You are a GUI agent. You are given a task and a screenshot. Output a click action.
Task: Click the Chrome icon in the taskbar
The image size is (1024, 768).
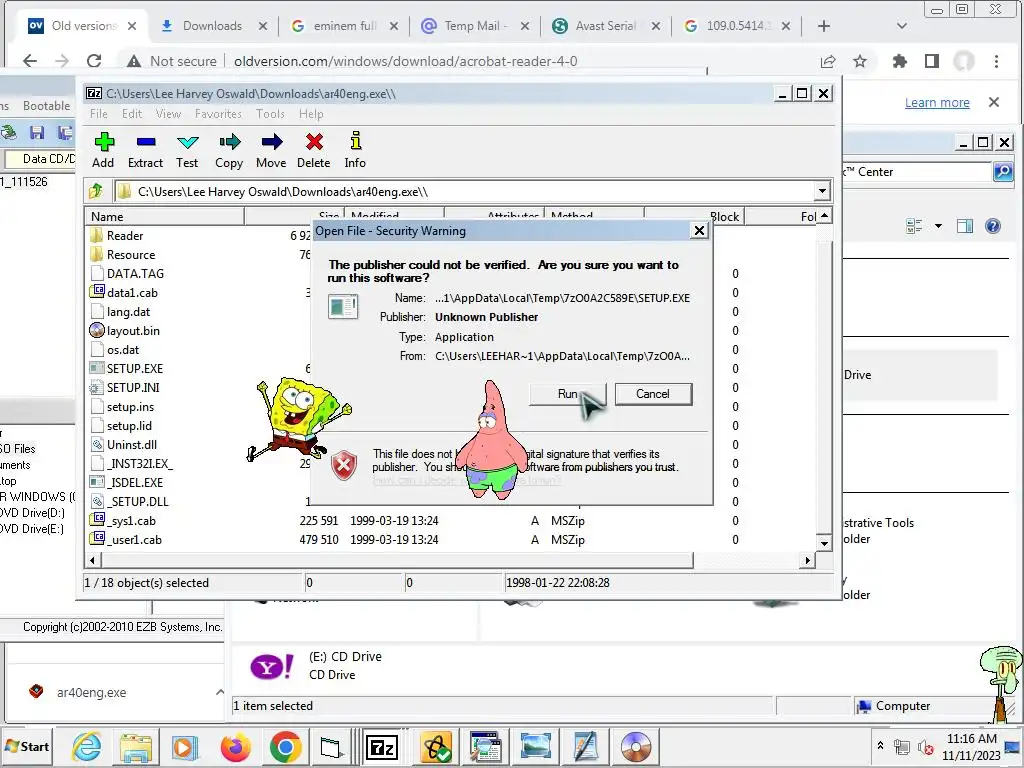[285, 746]
